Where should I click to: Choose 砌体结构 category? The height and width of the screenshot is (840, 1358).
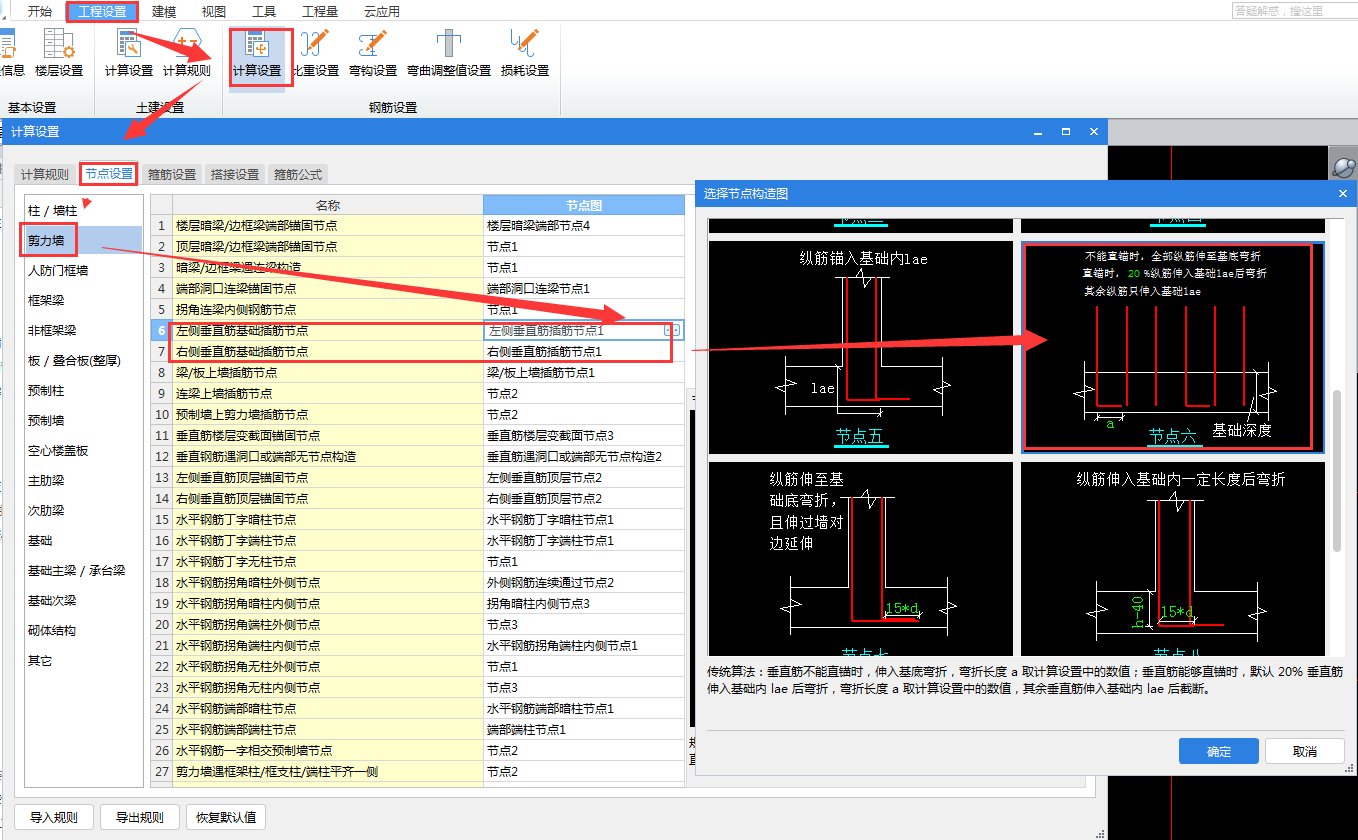(84, 631)
